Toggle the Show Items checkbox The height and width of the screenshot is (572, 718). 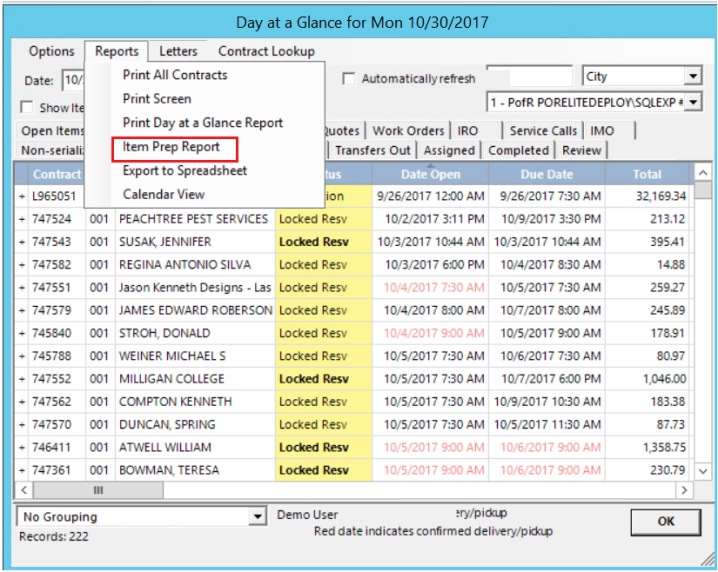point(28,108)
